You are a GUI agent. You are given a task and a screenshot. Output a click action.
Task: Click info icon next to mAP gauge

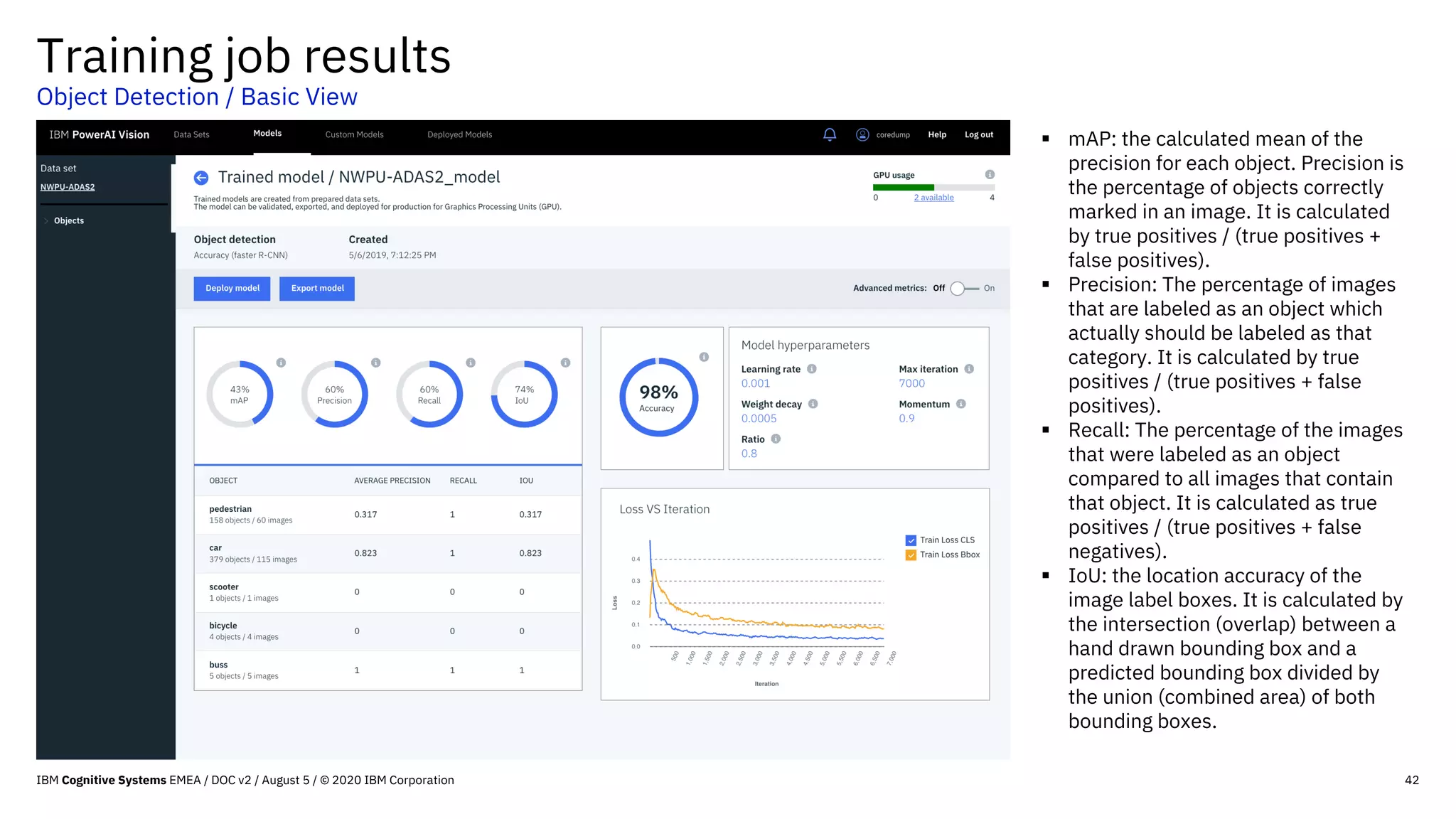pos(281,363)
